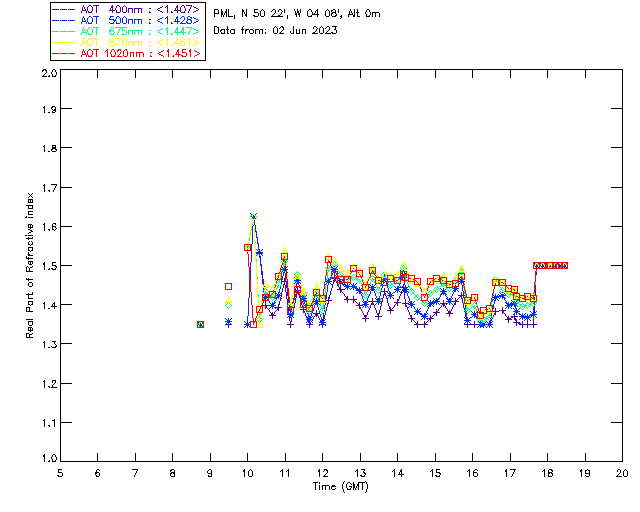Click the blue asterisk peak marker near 1.62
Screen dimensions: 640x512
[x=253, y=216]
